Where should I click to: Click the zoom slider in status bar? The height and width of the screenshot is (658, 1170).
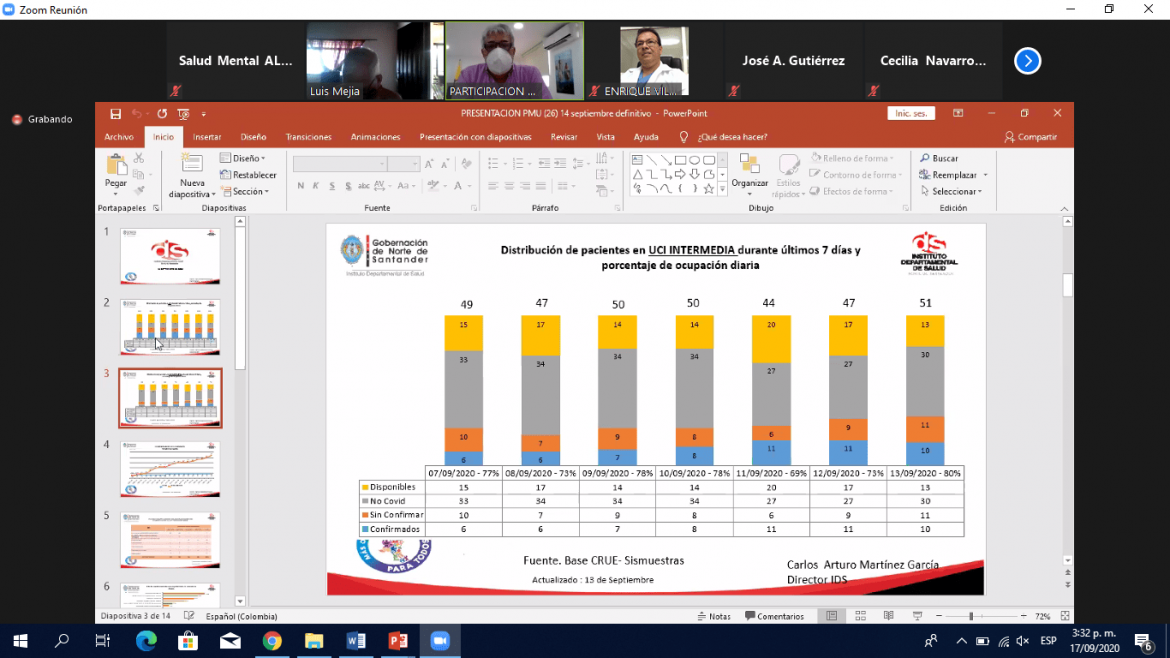[971, 616]
